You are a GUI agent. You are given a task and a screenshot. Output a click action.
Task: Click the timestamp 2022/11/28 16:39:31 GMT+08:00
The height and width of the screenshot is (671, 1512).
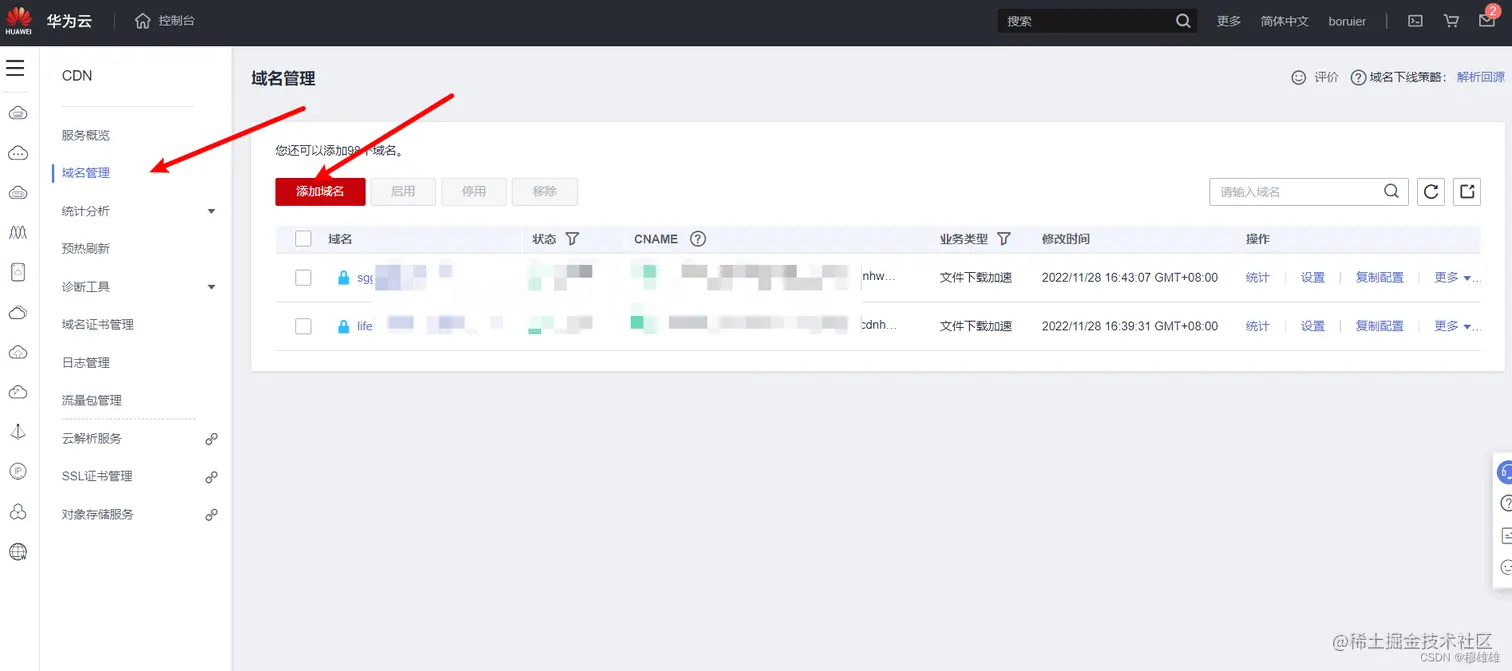click(1130, 326)
